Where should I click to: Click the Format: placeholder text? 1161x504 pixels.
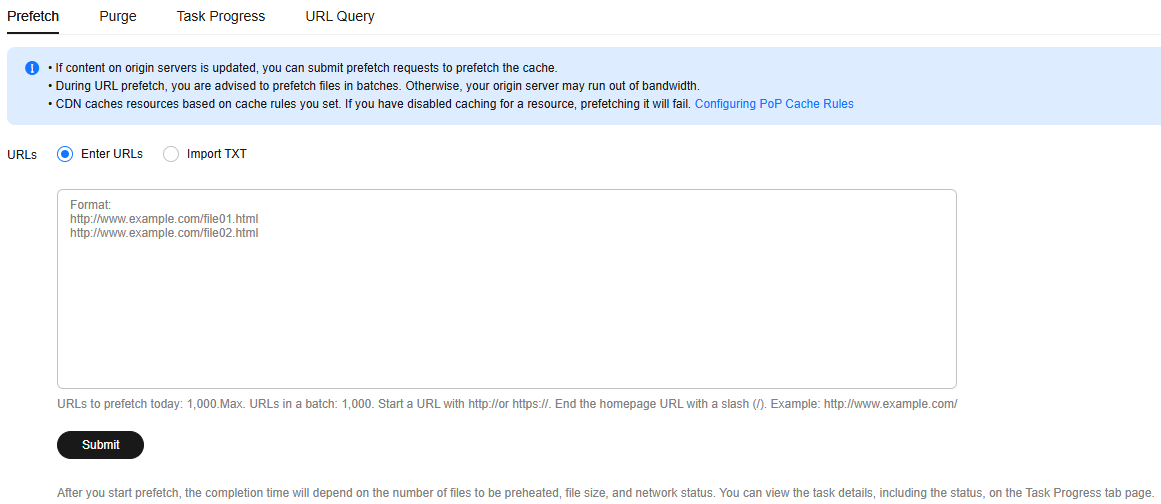coord(90,205)
